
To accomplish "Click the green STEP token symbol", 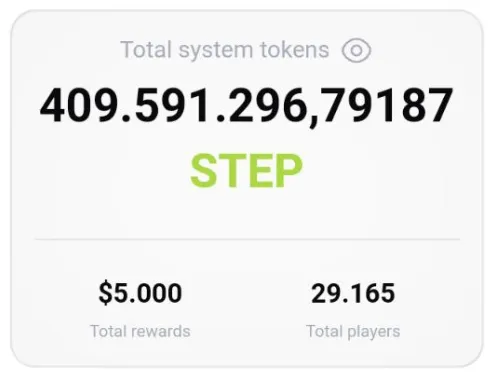I will pyautogui.click(x=246, y=171).
